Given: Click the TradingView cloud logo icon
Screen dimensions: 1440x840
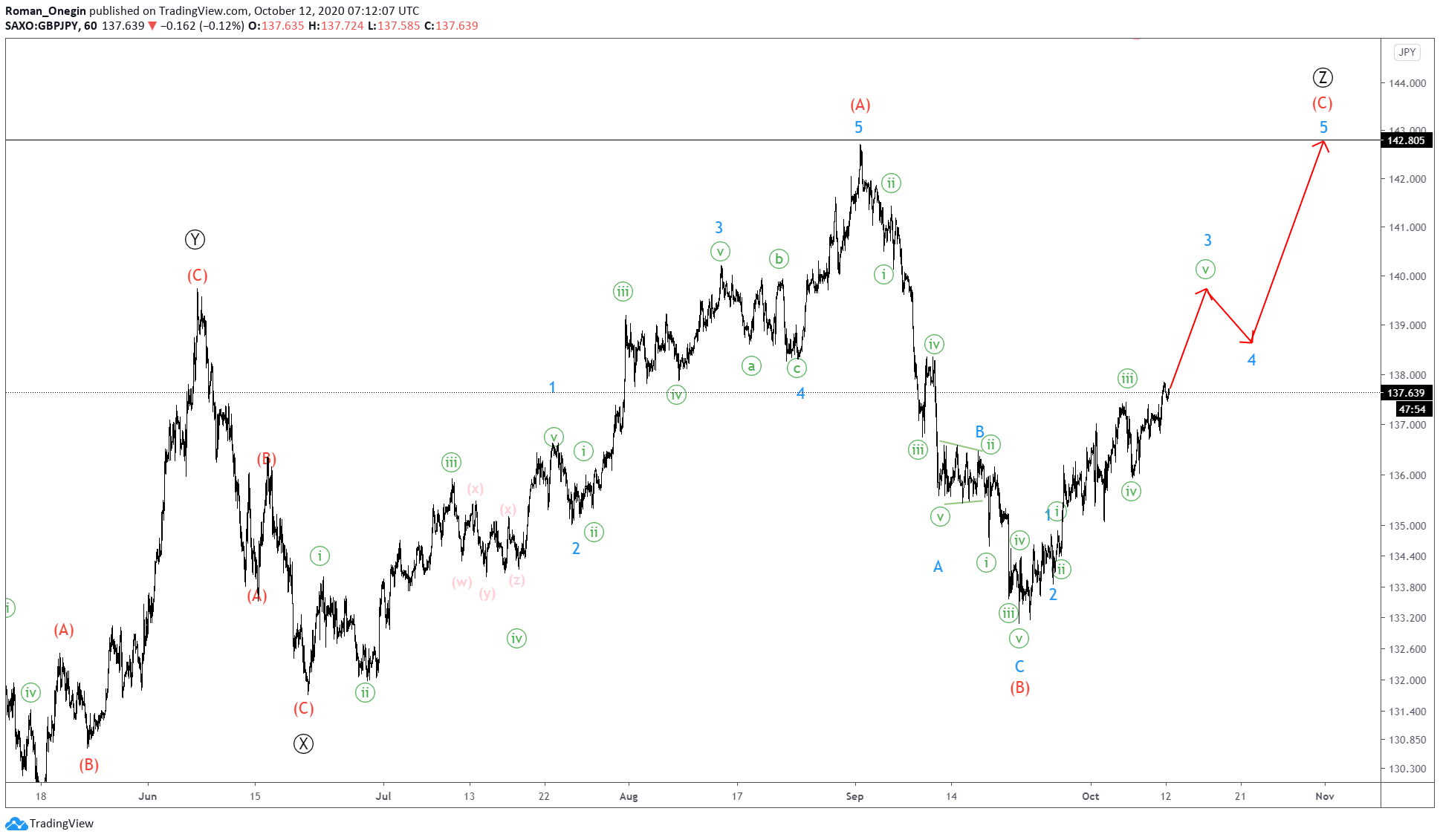Looking at the screenshot, I should click(x=16, y=824).
